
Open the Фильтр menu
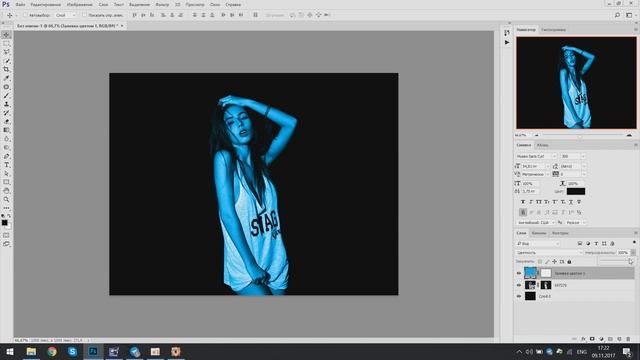(162, 4)
